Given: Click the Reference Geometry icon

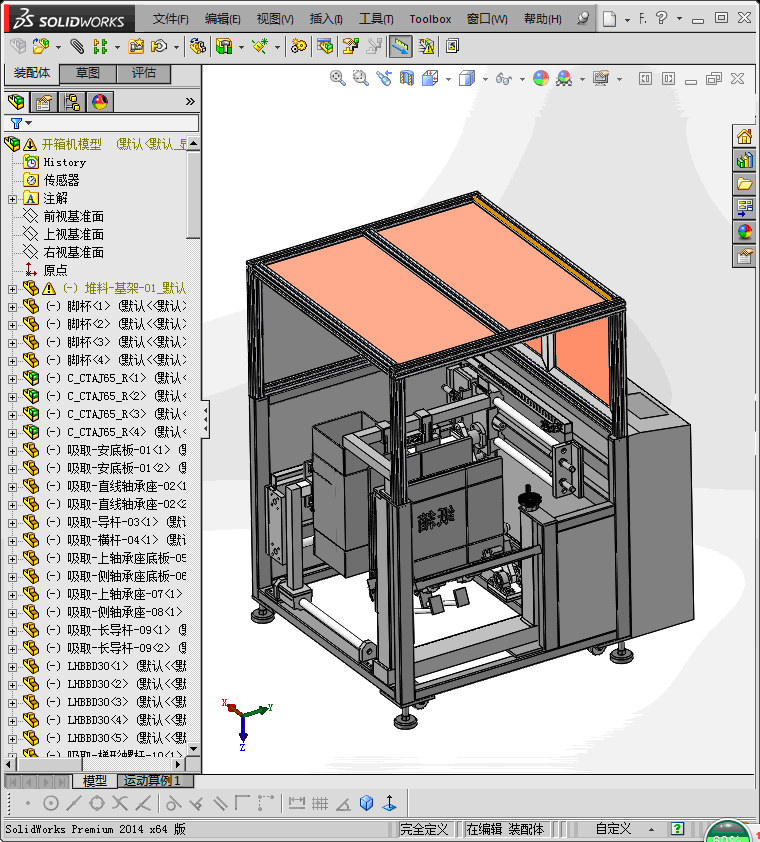Looking at the screenshot, I should tap(260, 47).
